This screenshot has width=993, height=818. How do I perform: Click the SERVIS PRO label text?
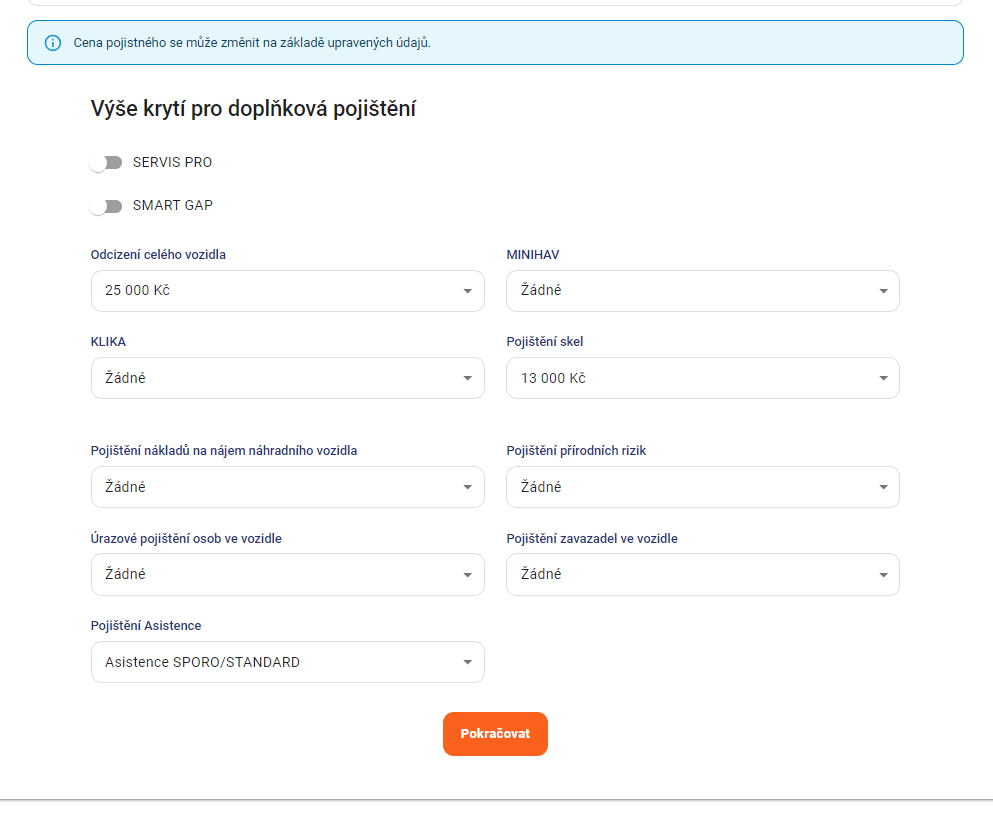click(172, 162)
